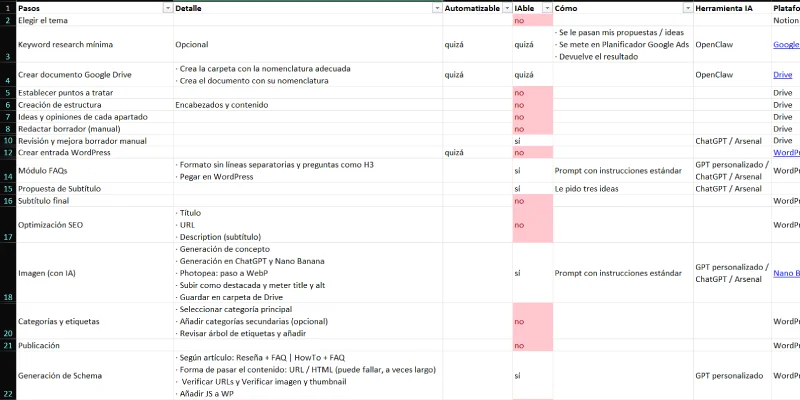Select the cell 'Creación de estructura'
The width and height of the screenshot is (800, 400).
(95, 105)
